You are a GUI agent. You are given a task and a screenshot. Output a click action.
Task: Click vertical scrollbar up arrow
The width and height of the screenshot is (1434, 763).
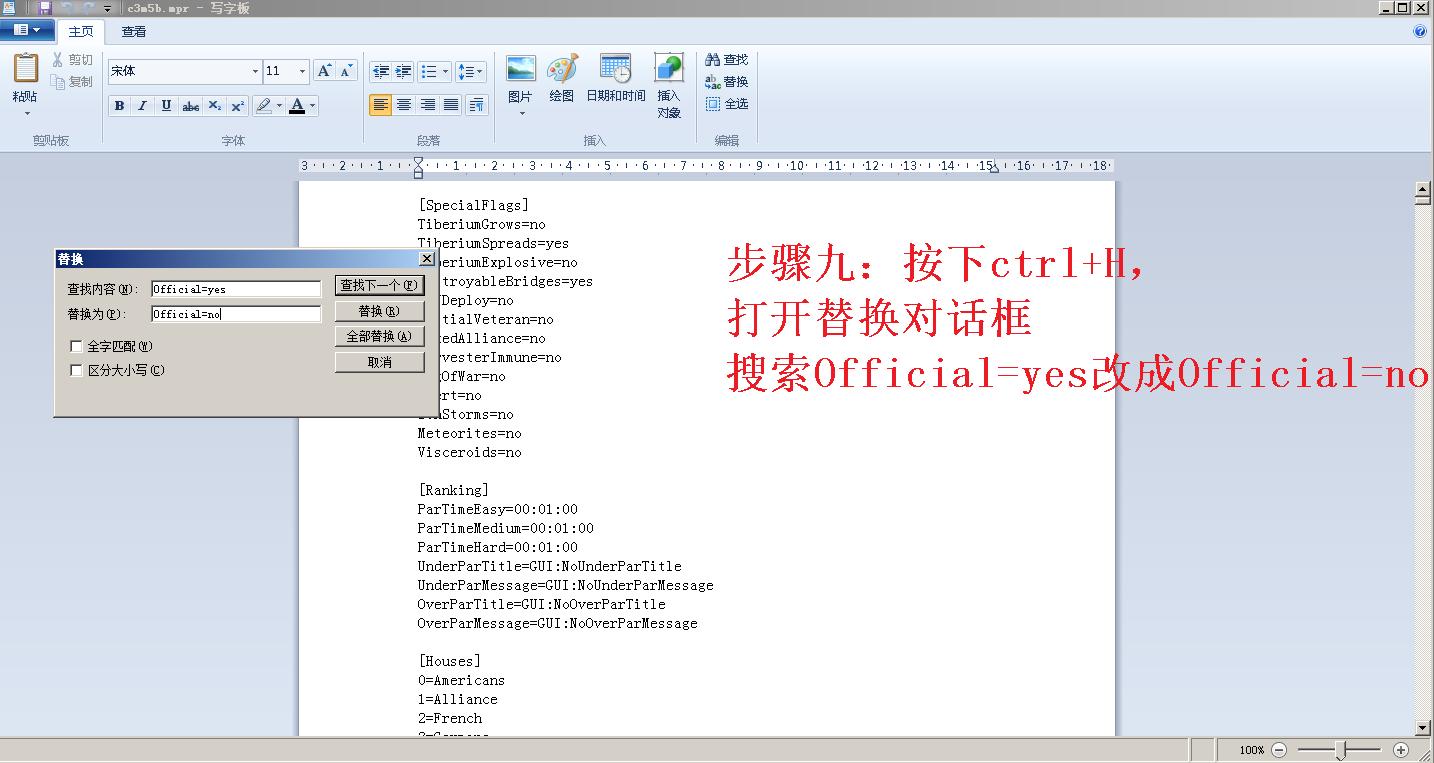(1423, 189)
